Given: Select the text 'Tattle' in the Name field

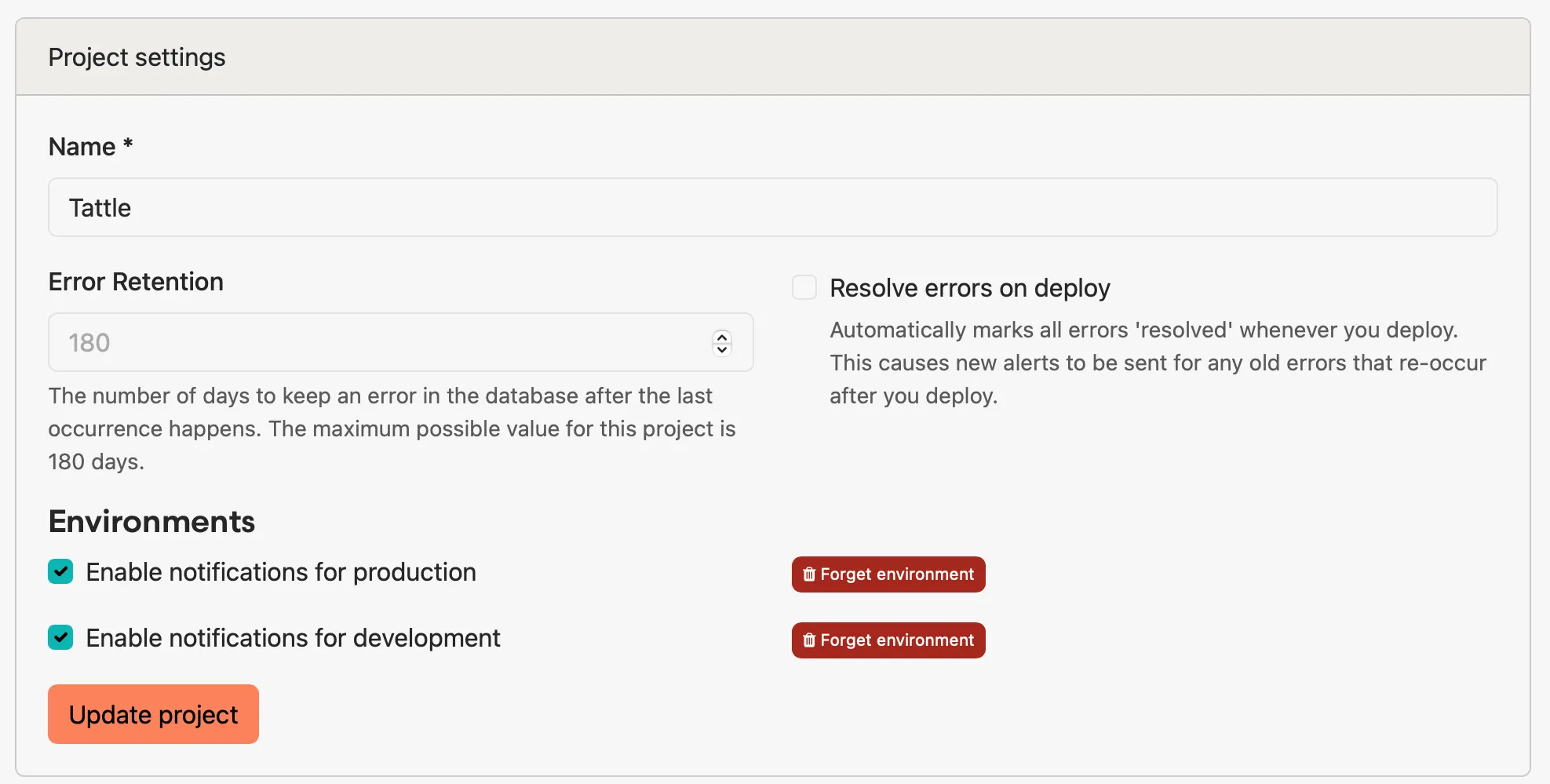Looking at the screenshot, I should coord(100,206).
